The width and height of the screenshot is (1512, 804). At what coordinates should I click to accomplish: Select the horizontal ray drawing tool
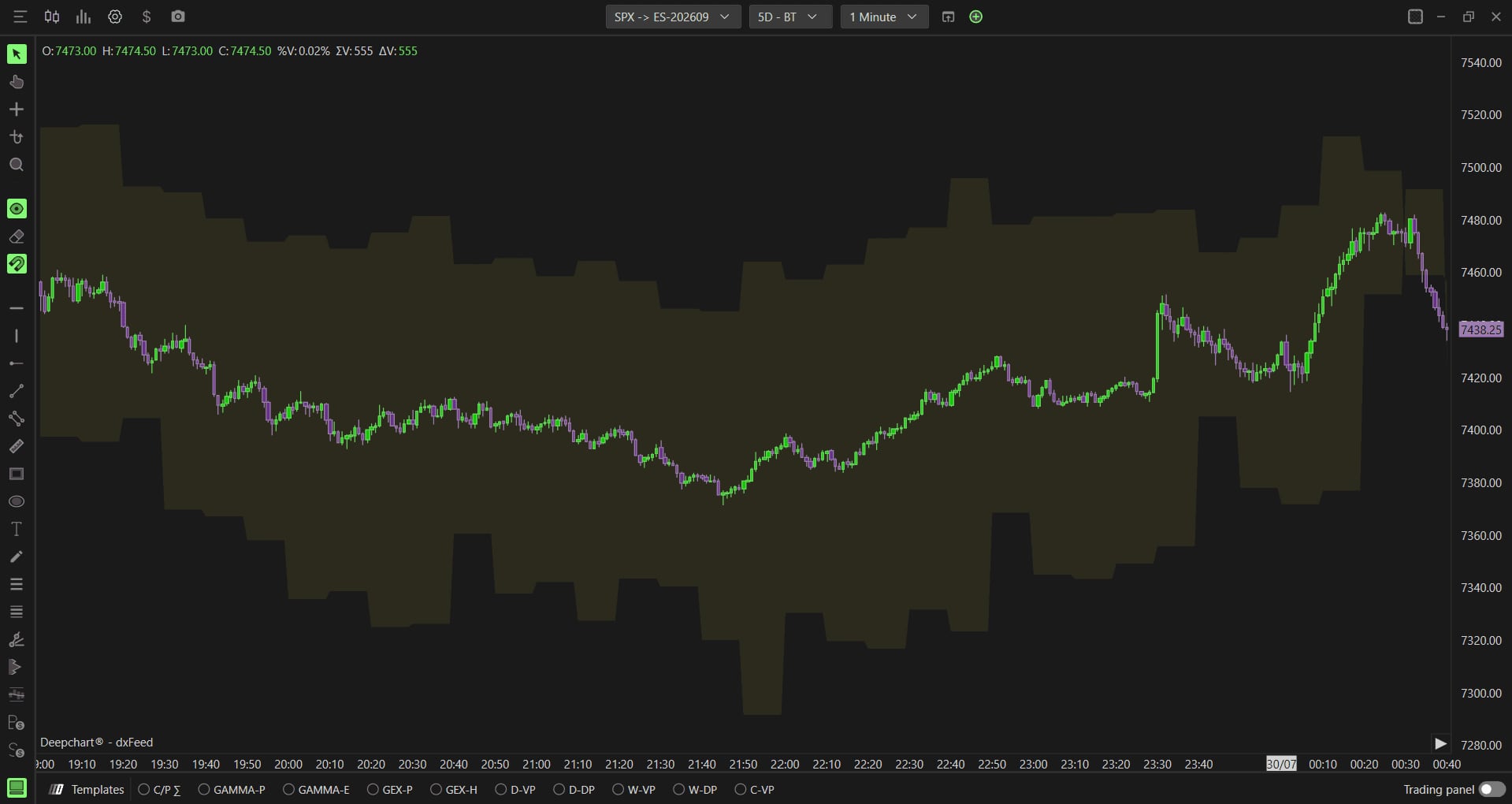tap(17, 363)
